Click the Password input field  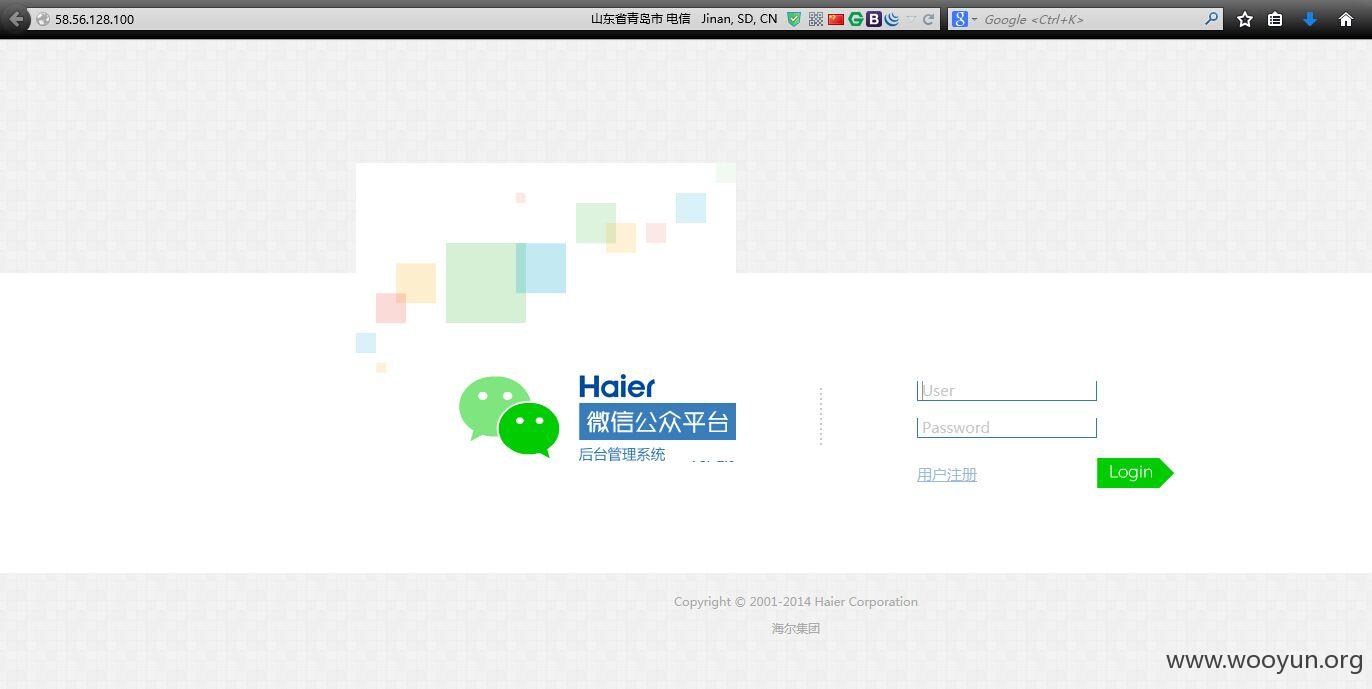pyautogui.click(x=1007, y=427)
